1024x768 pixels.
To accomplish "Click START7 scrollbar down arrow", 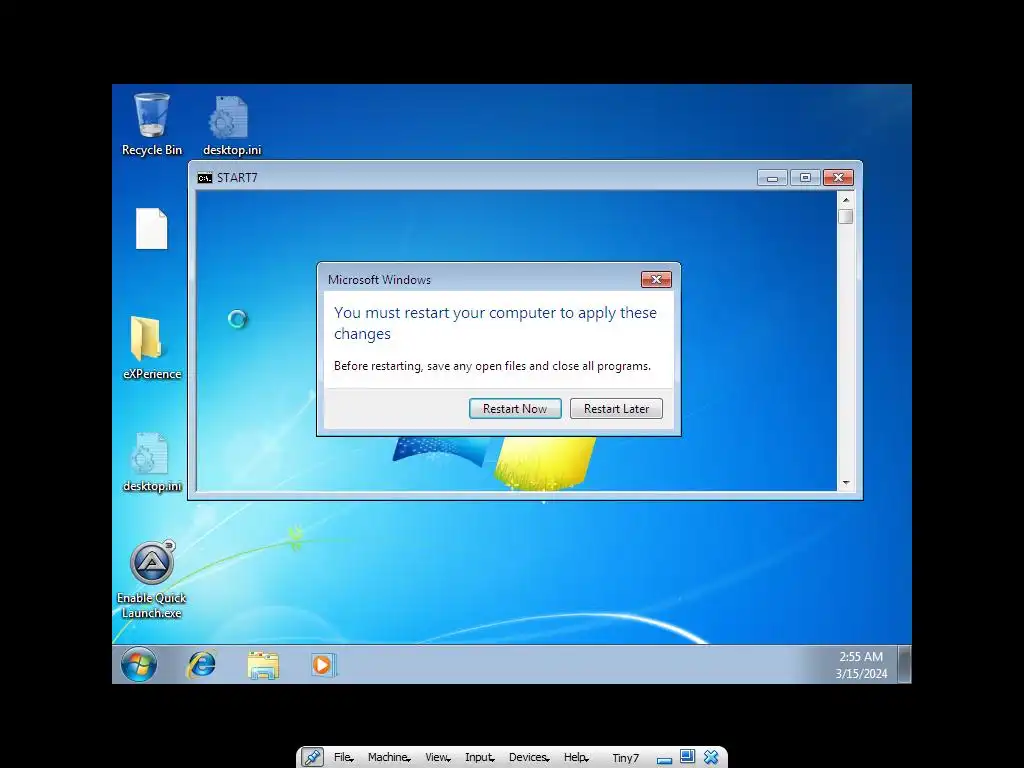I will (846, 483).
